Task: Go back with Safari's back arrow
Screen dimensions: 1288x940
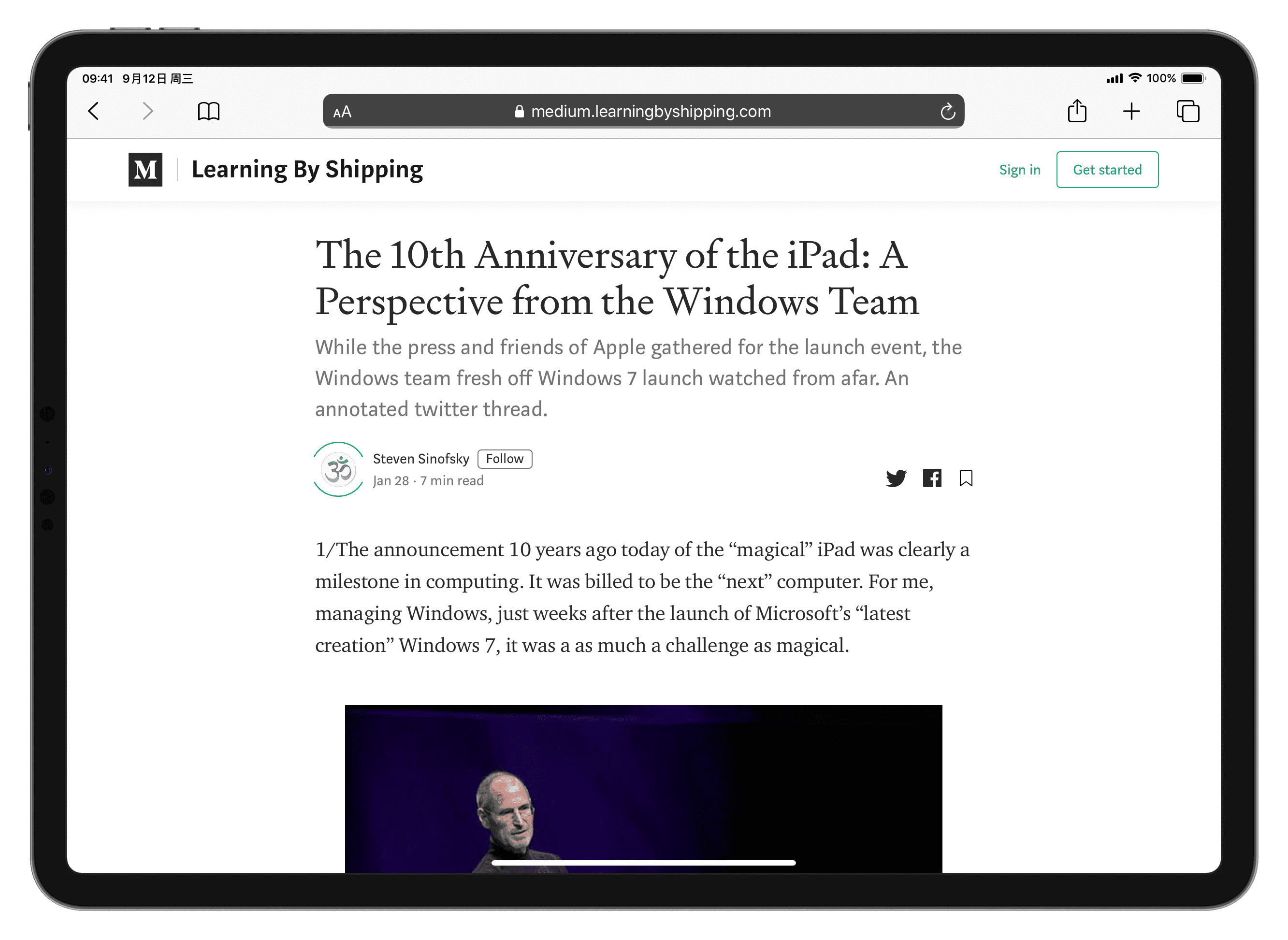Action: point(94,111)
